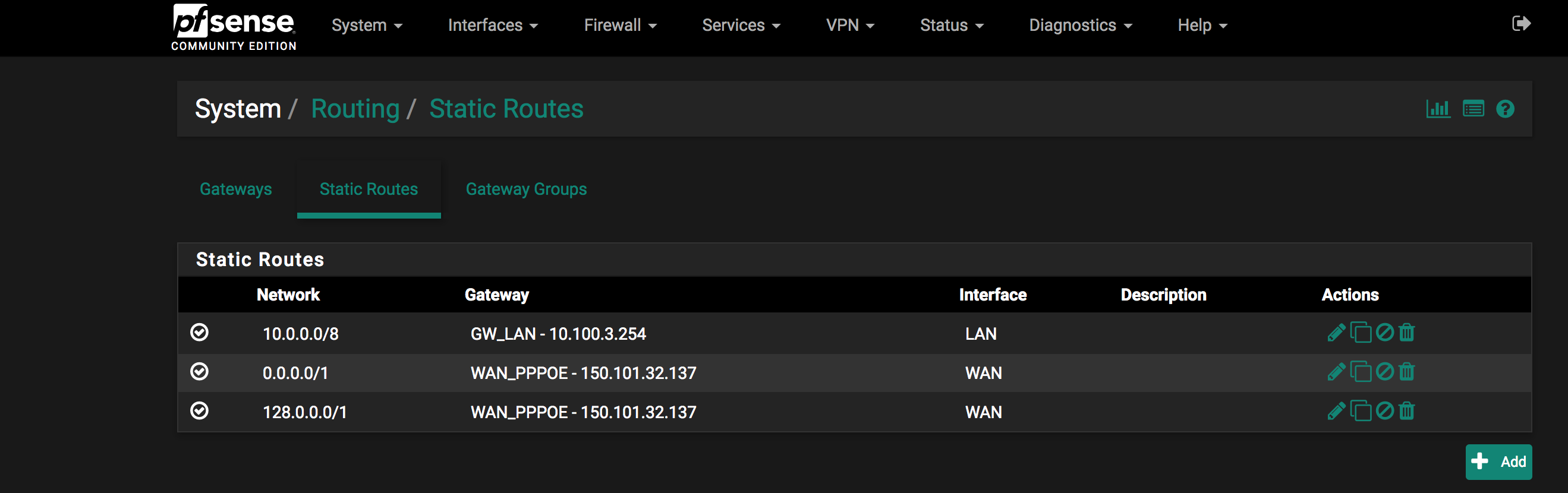The height and width of the screenshot is (493, 1568).
Task: Click the Interface column header
Action: pyautogui.click(x=993, y=295)
